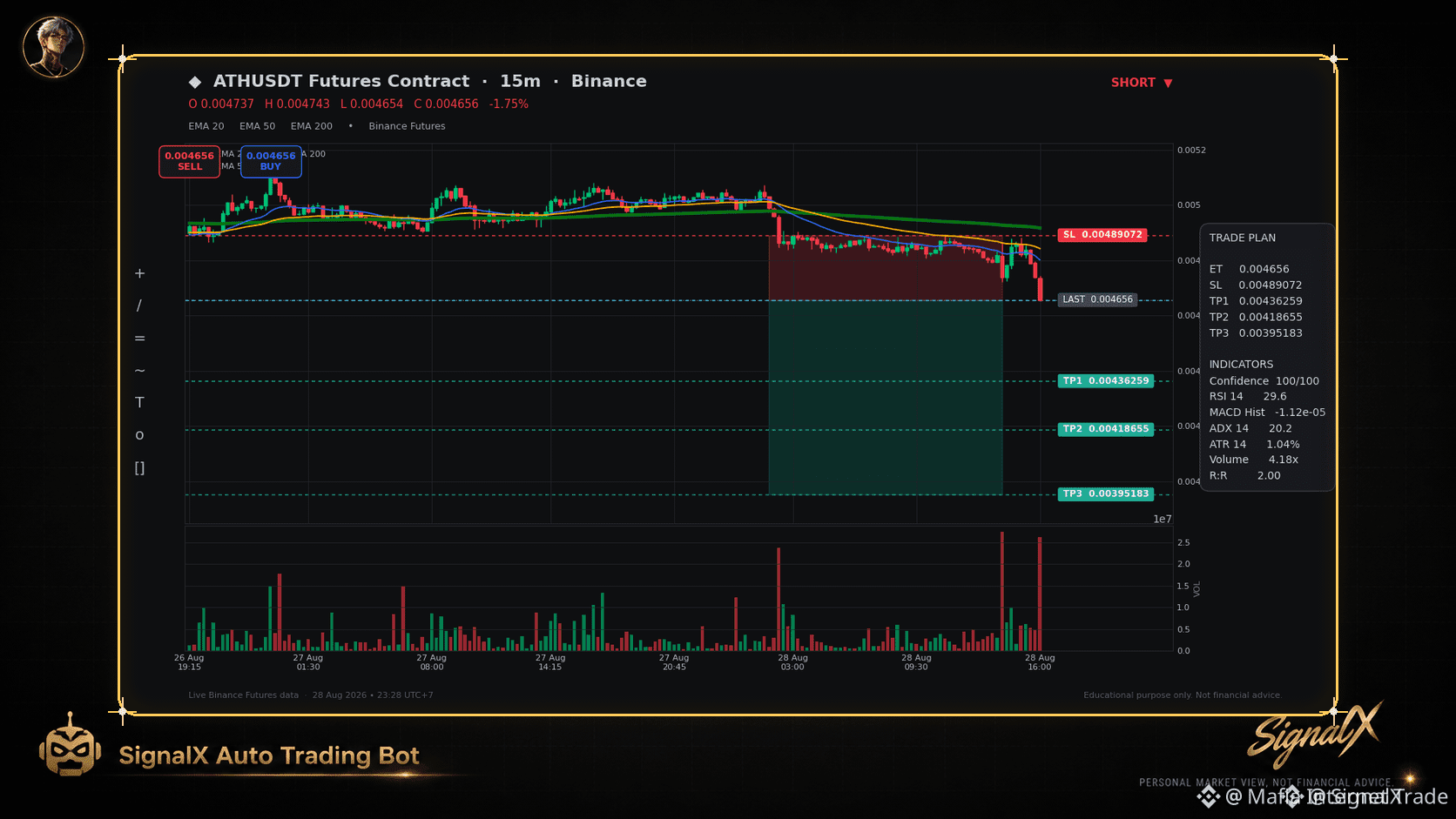Image resolution: width=1456 pixels, height=819 pixels.
Task: Toggle the EMA 20 legend entry
Action: (x=206, y=126)
